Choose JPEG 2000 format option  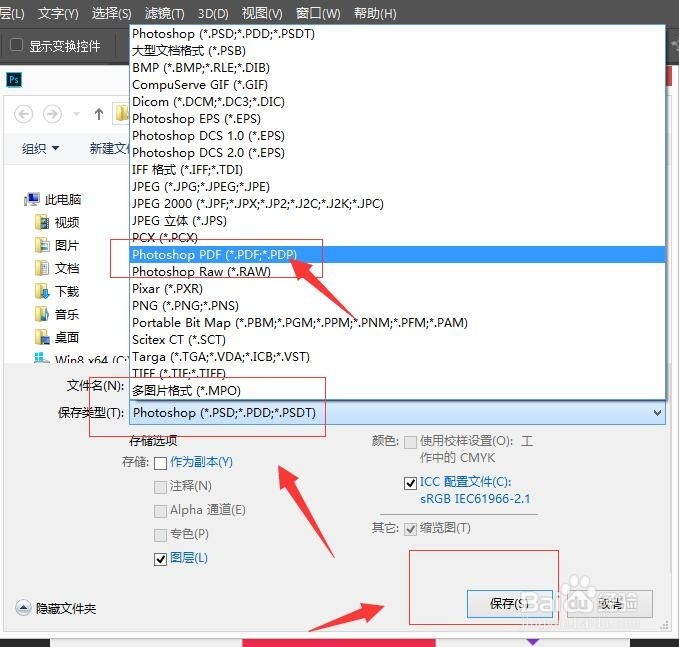[397, 204]
